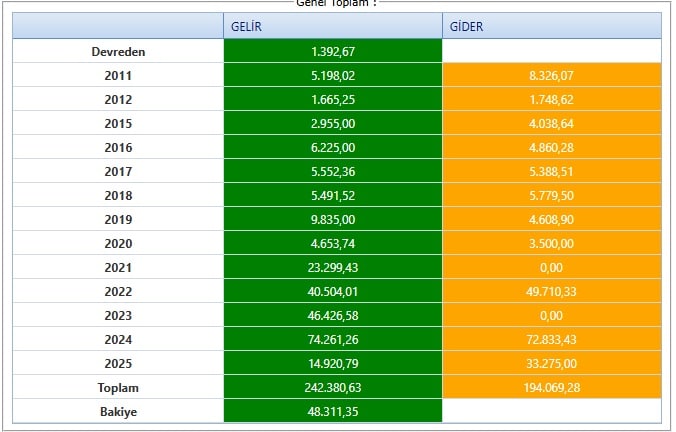Click the 2020 expense cell 3.500,00
Viewport: 676px width, 432px height.
tap(551, 243)
